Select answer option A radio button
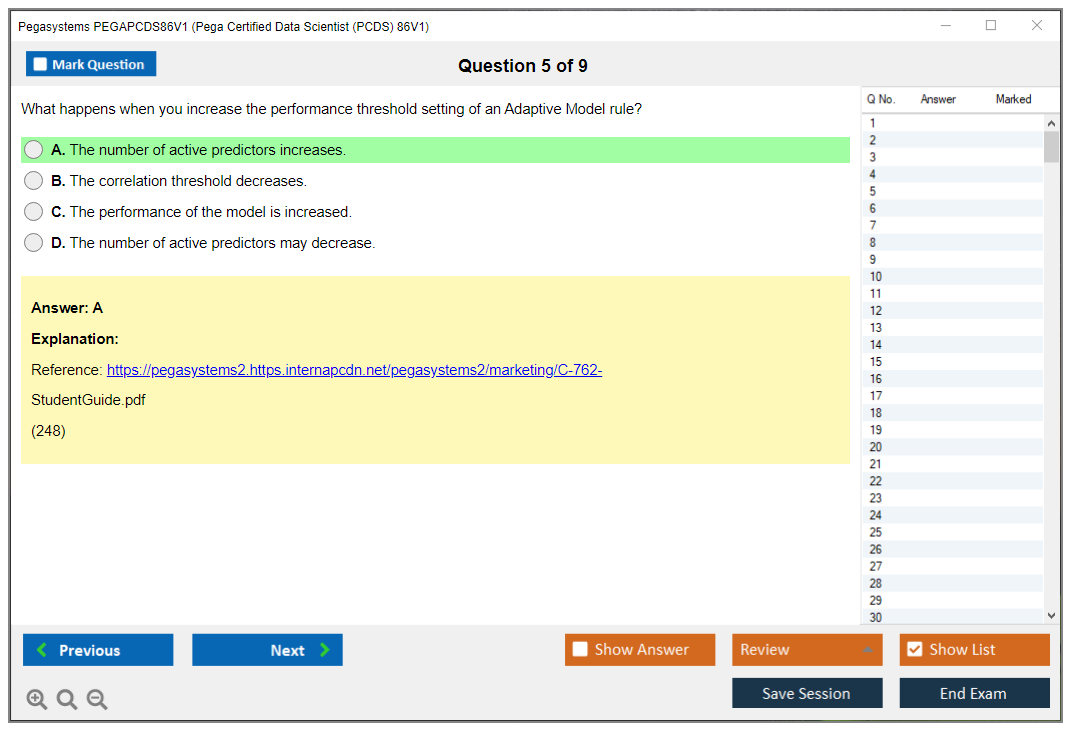Screen dimensions: 1075x735 click(34, 150)
